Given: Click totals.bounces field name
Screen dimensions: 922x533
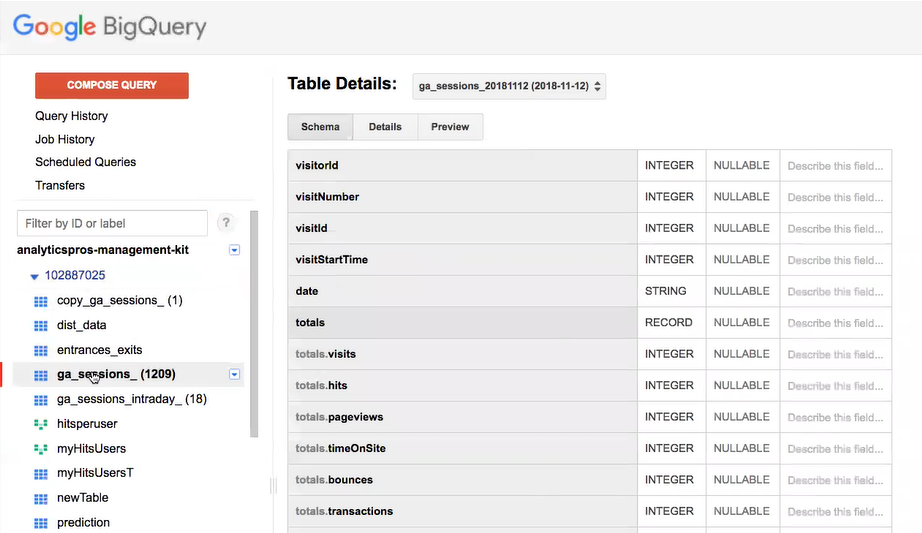Looking at the screenshot, I should (x=334, y=480).
